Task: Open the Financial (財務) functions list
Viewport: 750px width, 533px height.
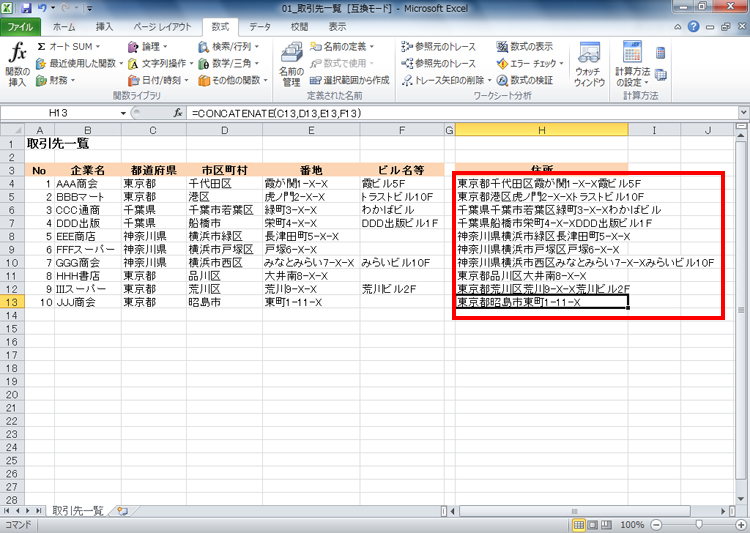Action: (x=55, y=80)
